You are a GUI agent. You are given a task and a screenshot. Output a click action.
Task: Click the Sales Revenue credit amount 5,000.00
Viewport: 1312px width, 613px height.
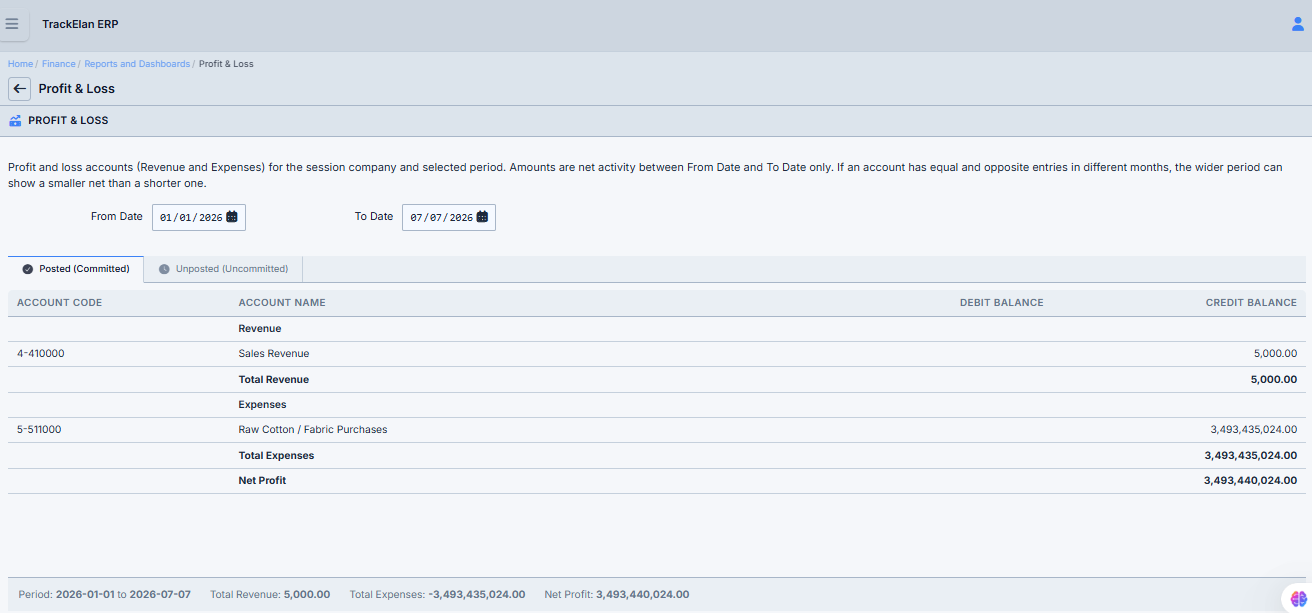coord(1275,354)
